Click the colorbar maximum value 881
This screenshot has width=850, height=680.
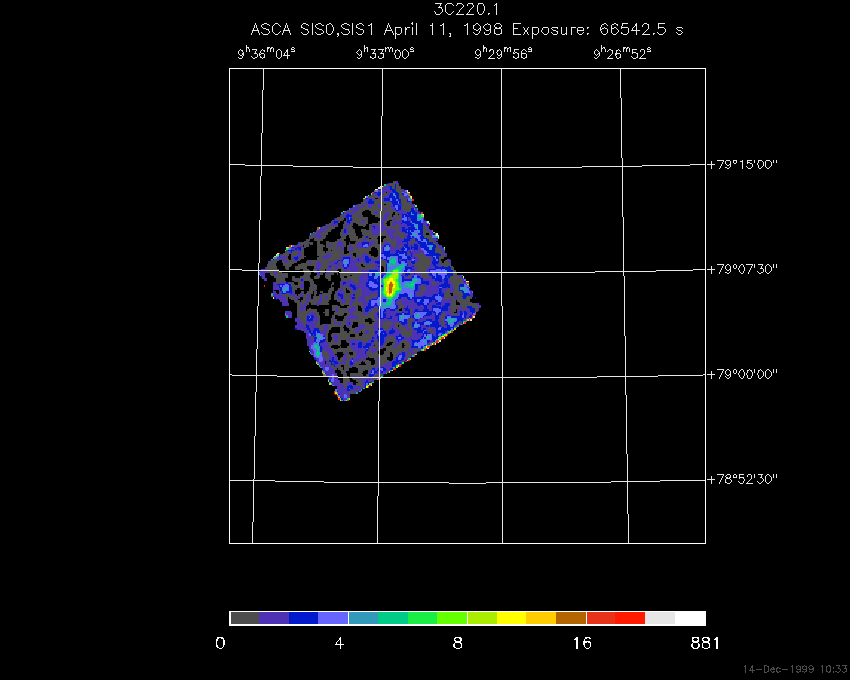click(705, 644)
